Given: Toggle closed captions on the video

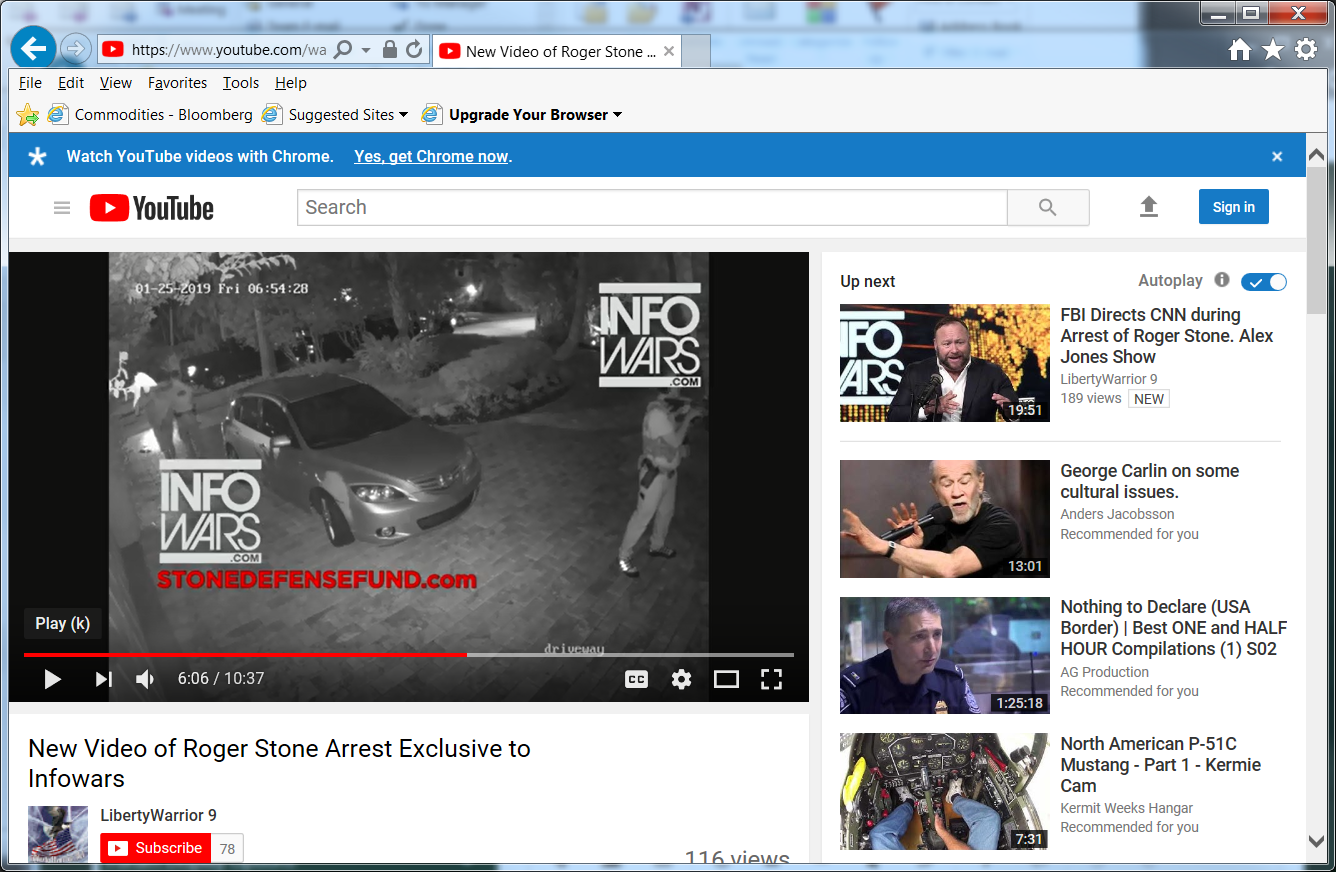Looking at the screenshot, I should [x=636, y=679].
